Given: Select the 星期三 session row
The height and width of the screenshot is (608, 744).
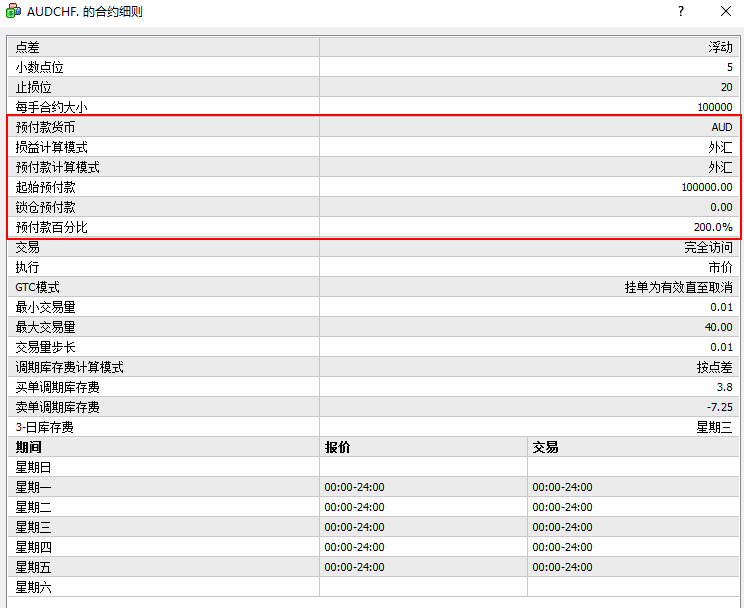Looking at the screenshot, I should click(x=373, y=527).
